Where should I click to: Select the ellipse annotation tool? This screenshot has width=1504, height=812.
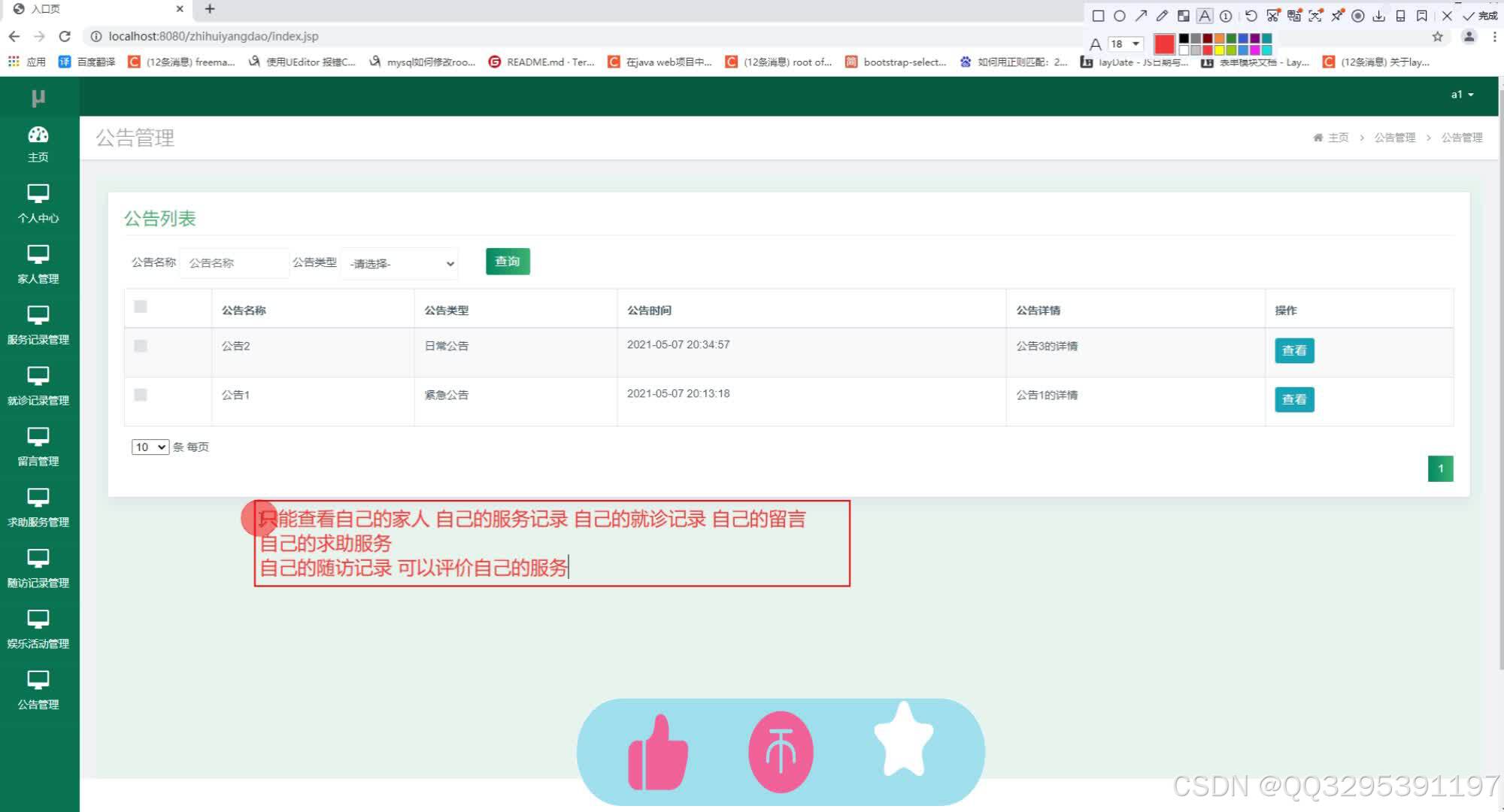[1120, 16]
